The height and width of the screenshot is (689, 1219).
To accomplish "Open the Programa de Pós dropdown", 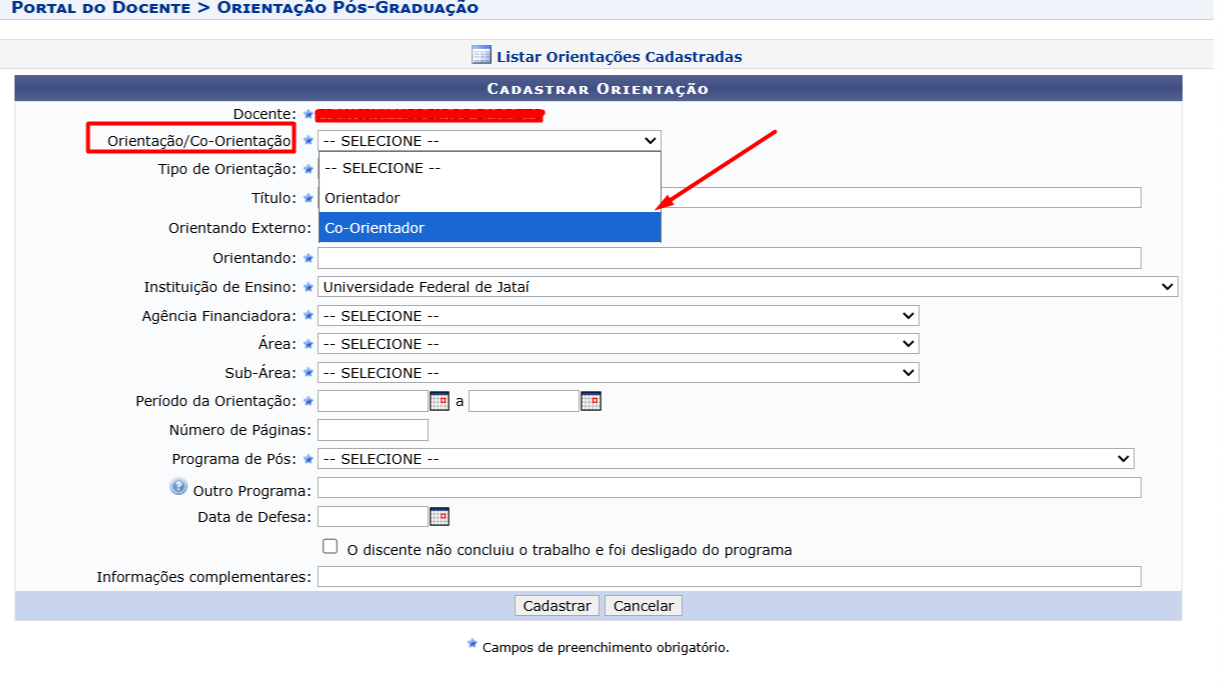I will 726,459.
